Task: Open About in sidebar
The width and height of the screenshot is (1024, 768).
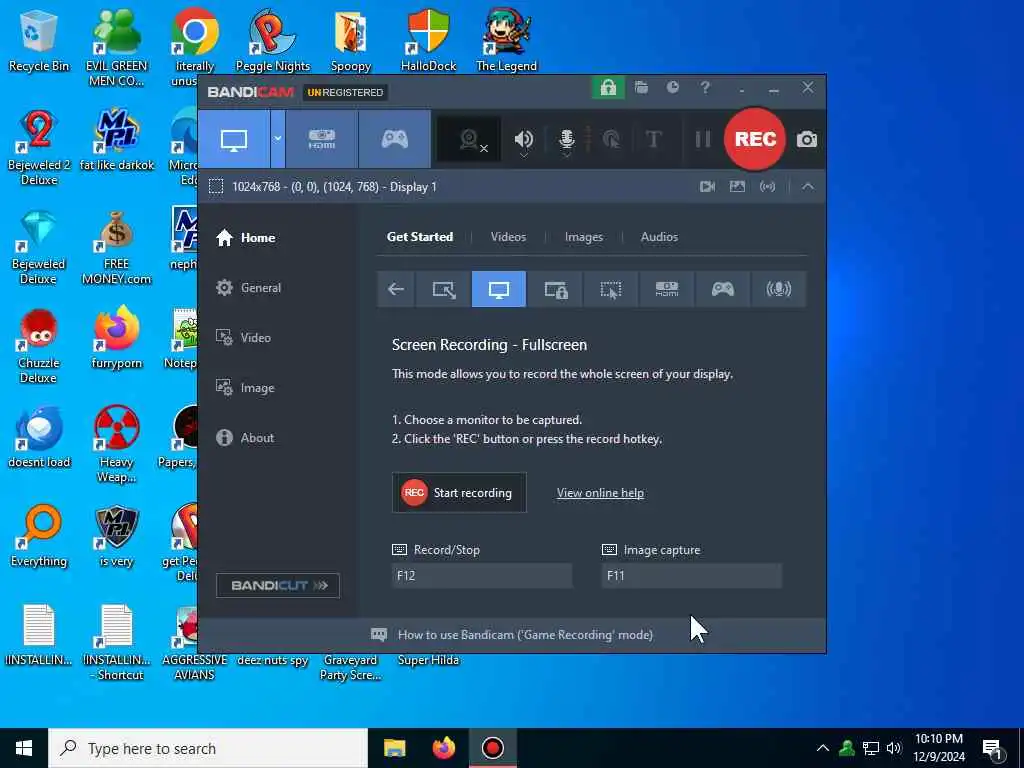Action: coord(245,438)
